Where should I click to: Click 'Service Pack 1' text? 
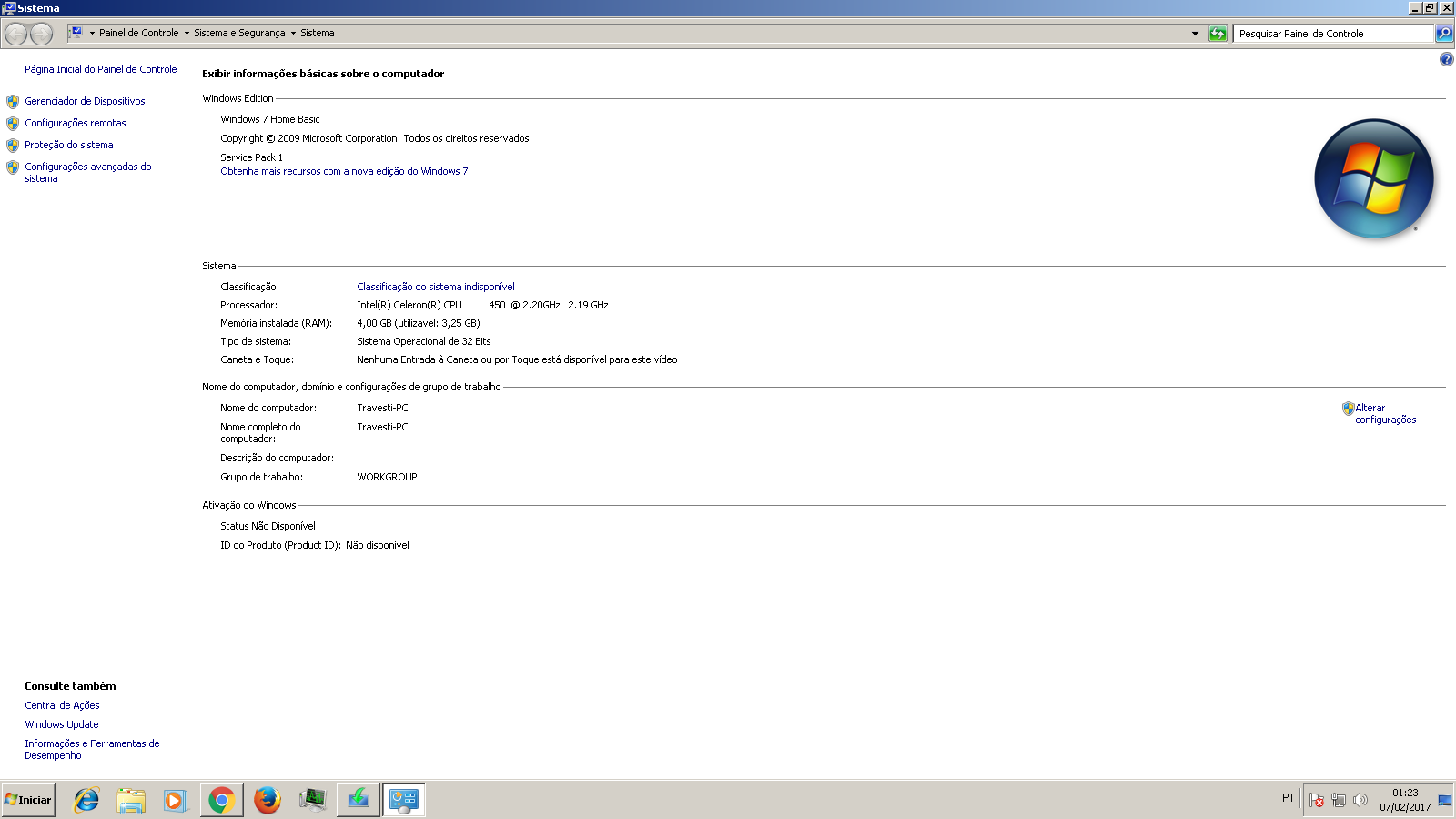[x=251, y=157]
